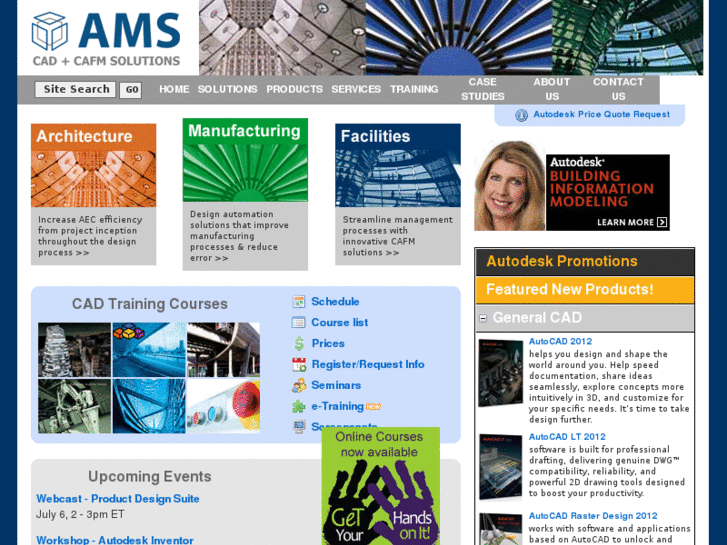727x545 pixels.
Task: Open the AutoCAD Raster Design 2012 link
Action: click(593, 516)
